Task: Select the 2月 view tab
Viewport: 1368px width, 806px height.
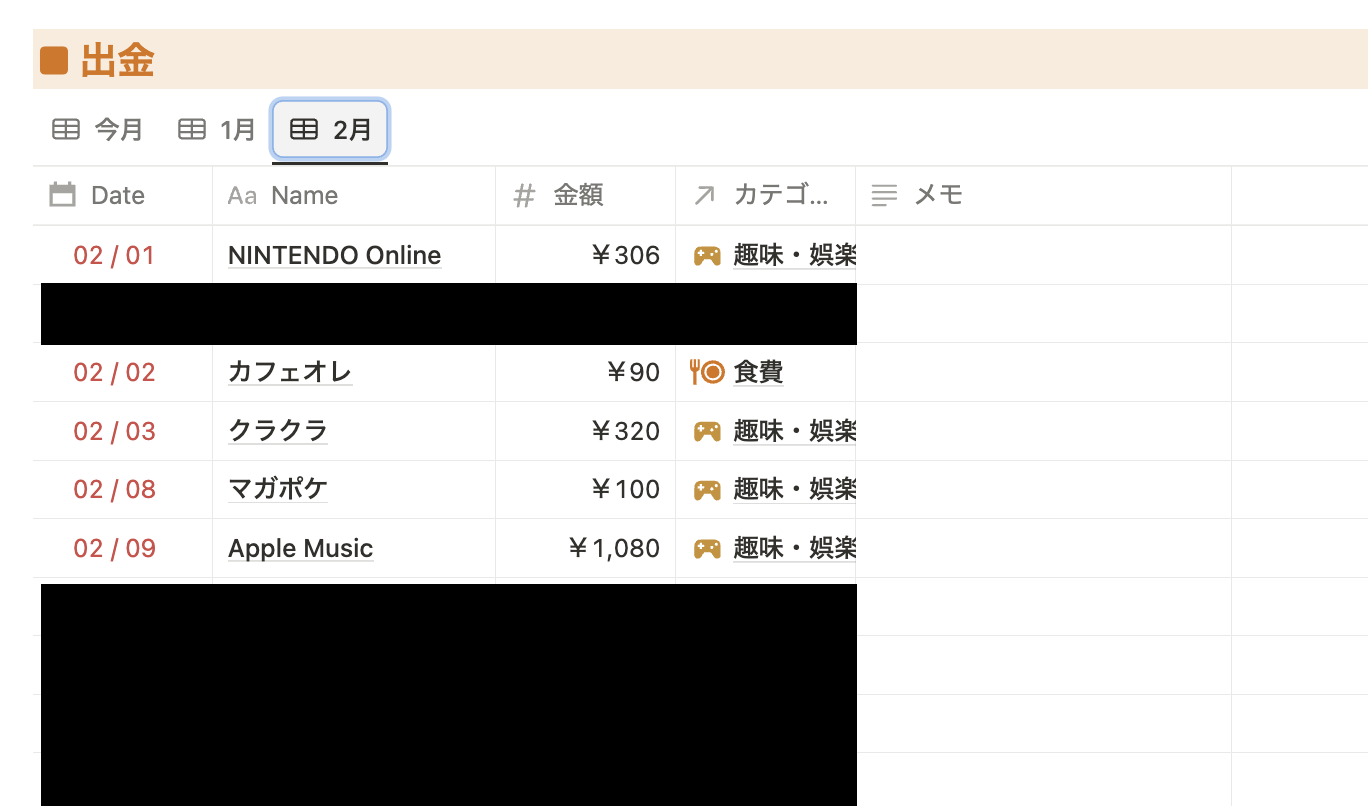Action: (x=330, y=129)
